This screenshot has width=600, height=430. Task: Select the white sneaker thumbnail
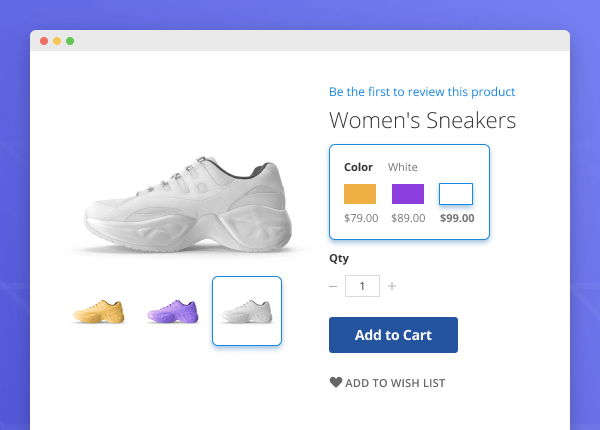coord(247,311)
